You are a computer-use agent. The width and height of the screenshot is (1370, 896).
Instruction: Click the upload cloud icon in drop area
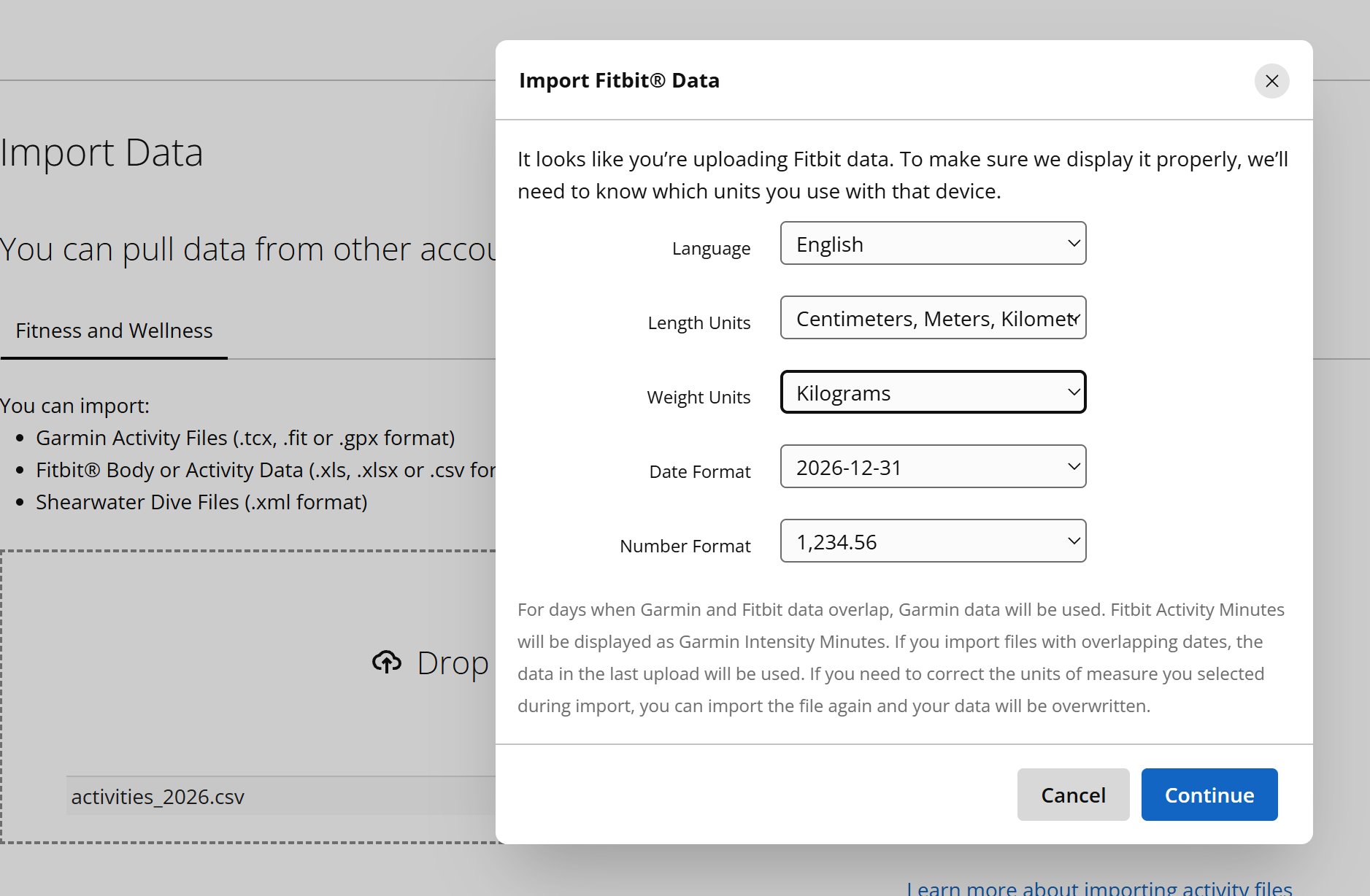tap(387, 662)
